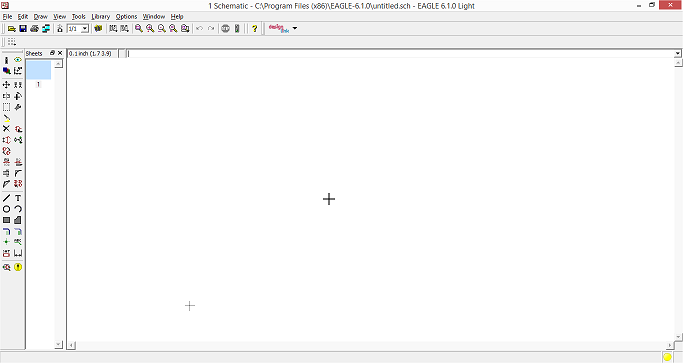This screenshot has width=683, height=363.
Task: Select the Name tool
Action: [7, 162]
